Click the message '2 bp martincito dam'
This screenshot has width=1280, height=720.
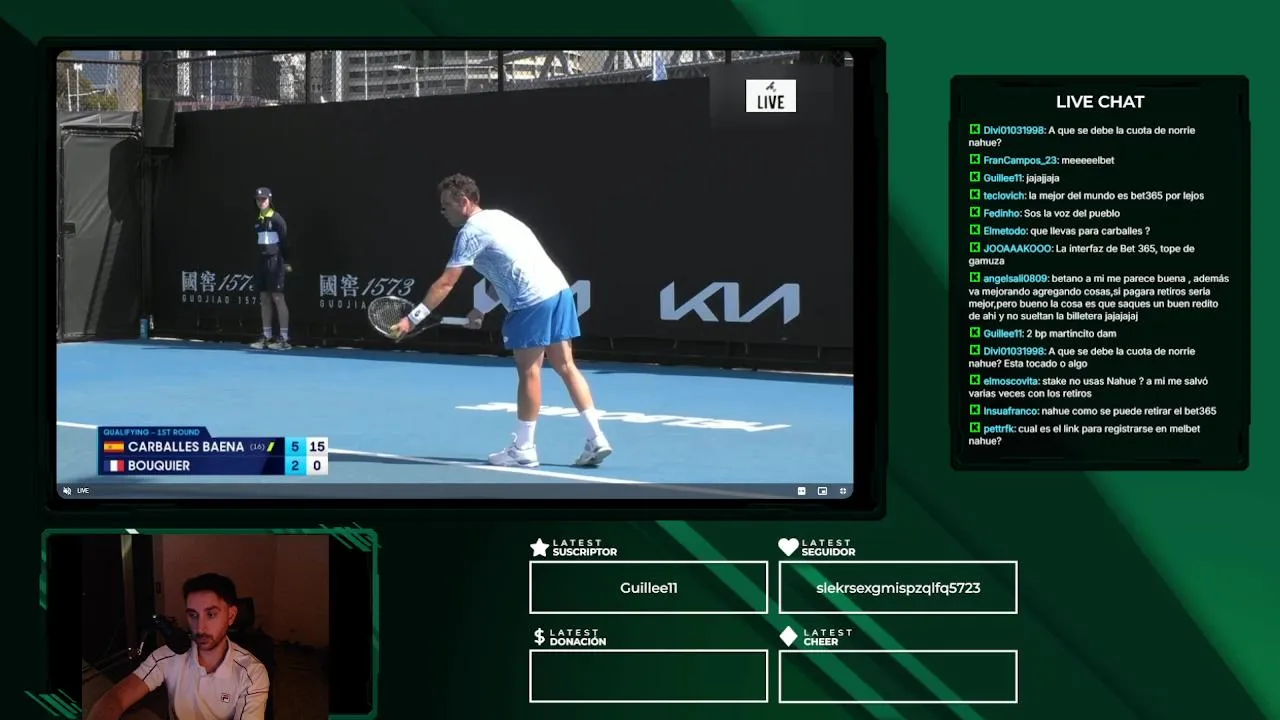(x=1071, y=334)
